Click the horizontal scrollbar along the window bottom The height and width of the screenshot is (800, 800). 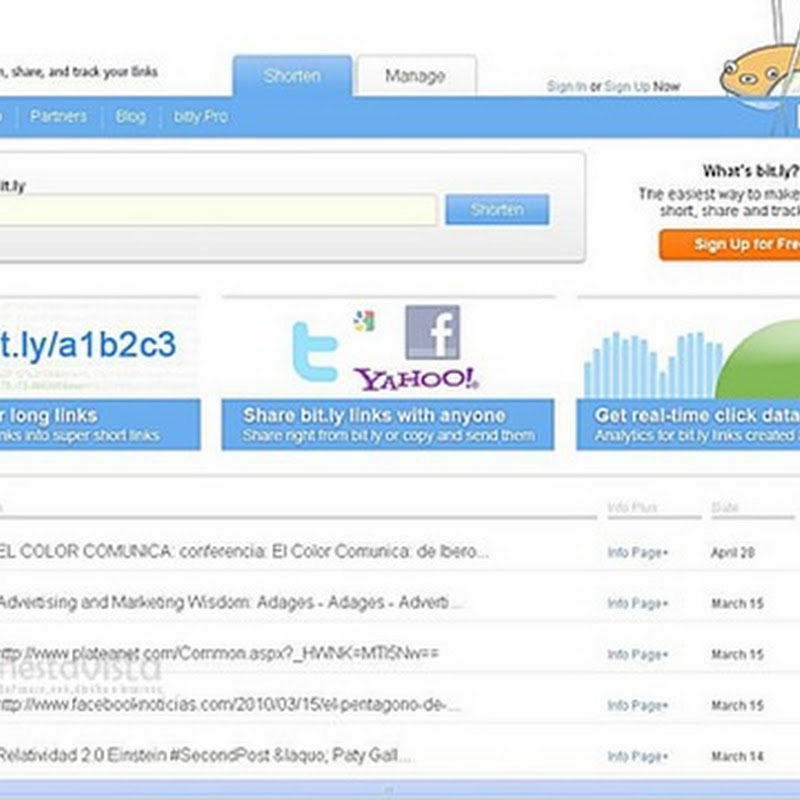(400, 789)
